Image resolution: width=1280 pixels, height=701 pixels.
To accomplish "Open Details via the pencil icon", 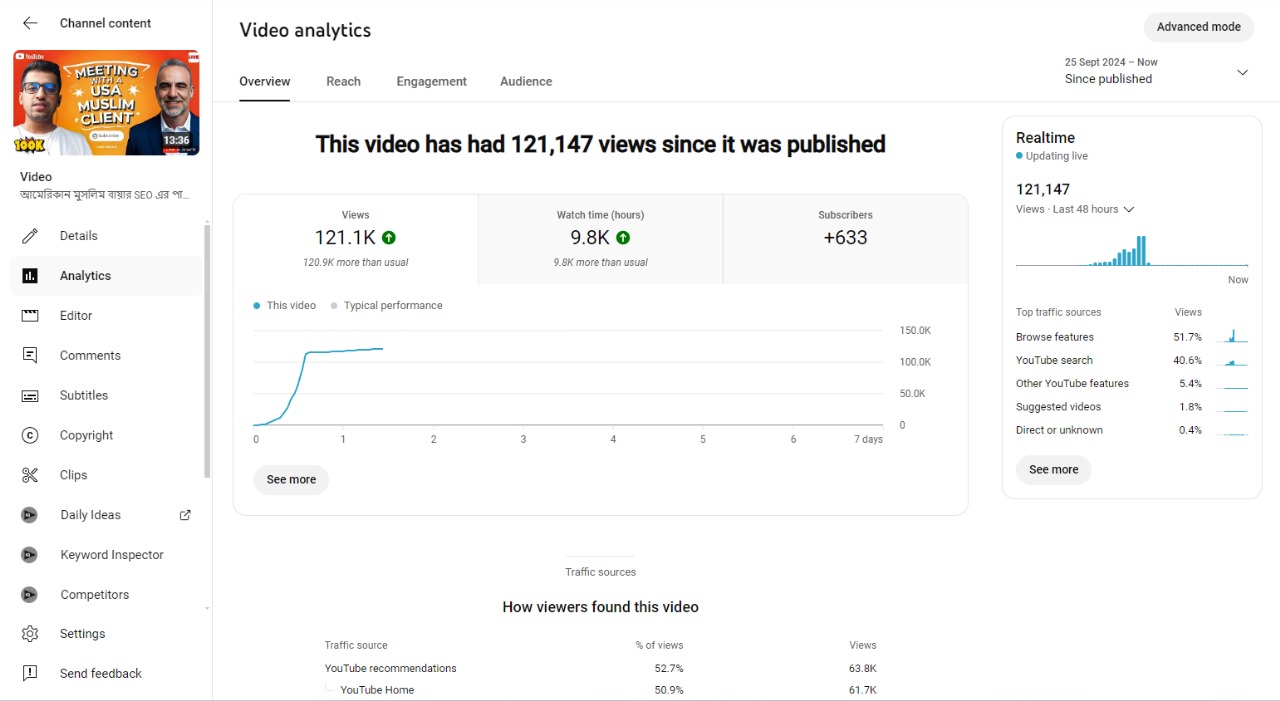I will tap(30, 236).
